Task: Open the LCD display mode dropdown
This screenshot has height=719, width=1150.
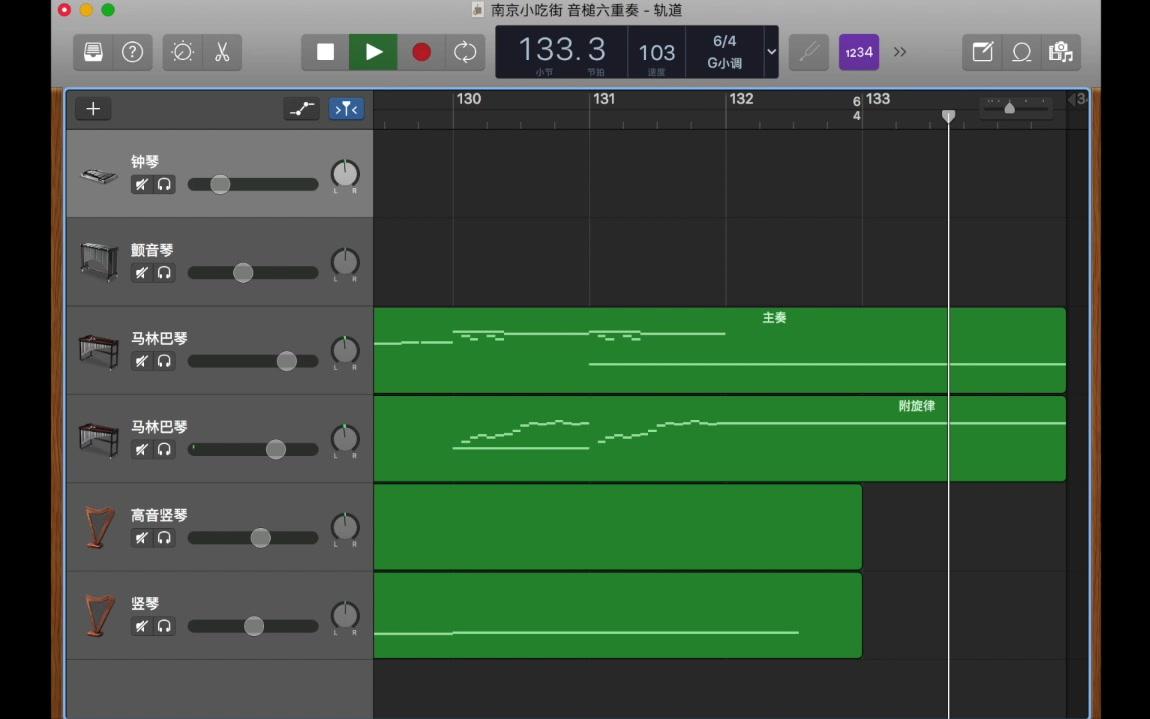Action: [x=772, y=52]
